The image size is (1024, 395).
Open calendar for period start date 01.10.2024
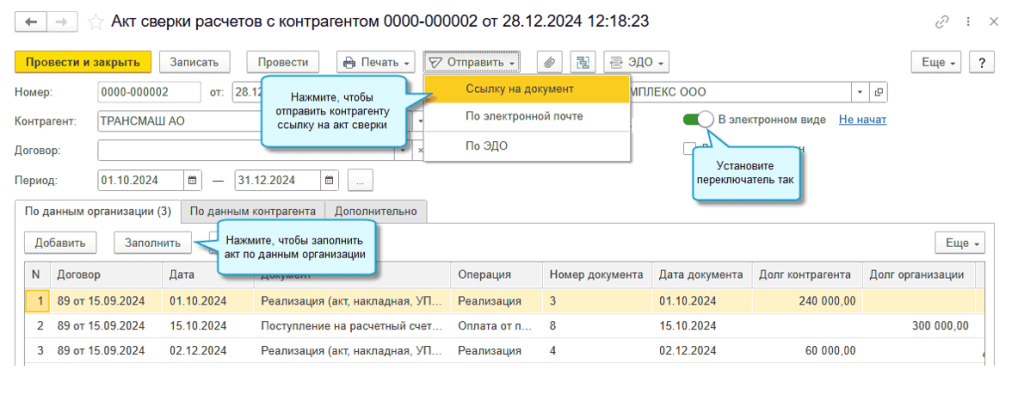[x=192, y=180]
